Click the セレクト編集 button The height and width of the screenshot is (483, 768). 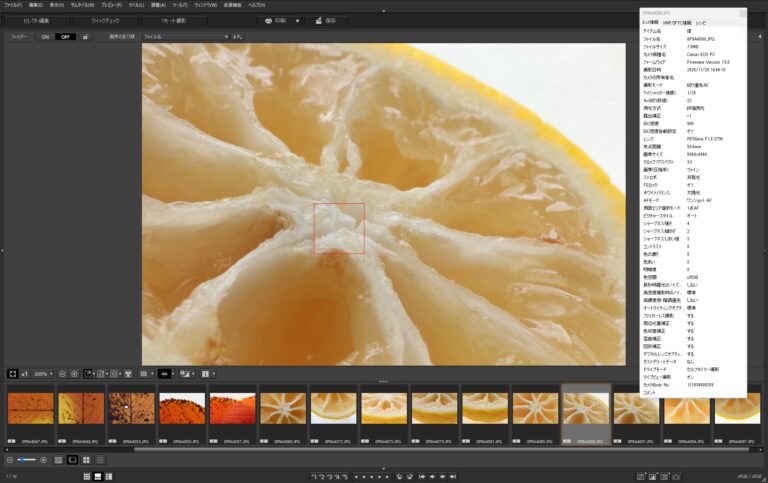tap(35, 20)
